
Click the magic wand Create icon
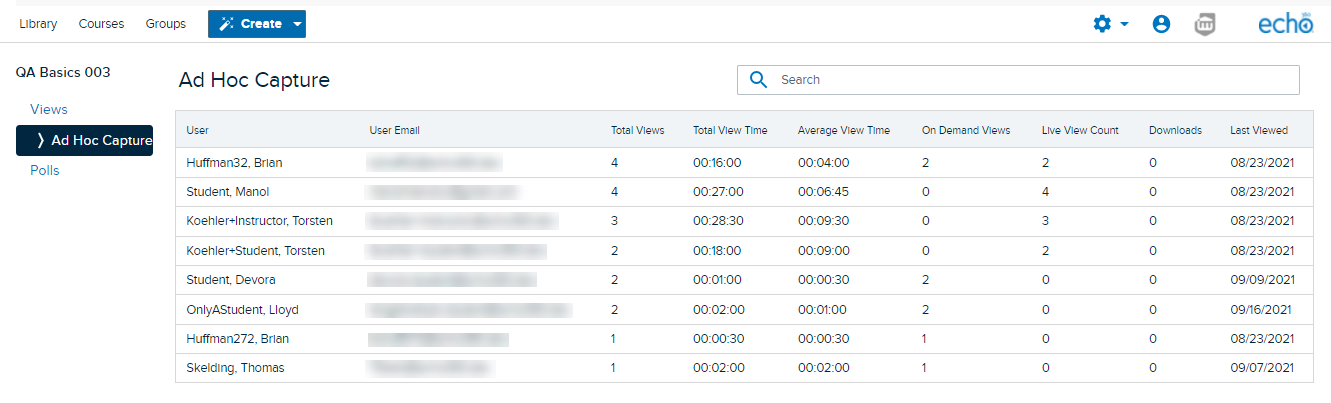tap(226, 24)
